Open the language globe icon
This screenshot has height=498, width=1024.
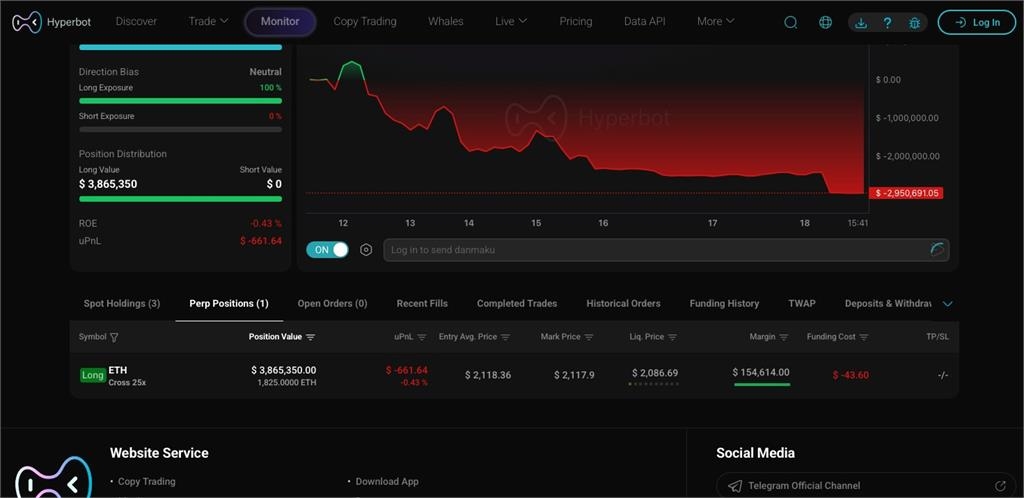click(825, 22)
